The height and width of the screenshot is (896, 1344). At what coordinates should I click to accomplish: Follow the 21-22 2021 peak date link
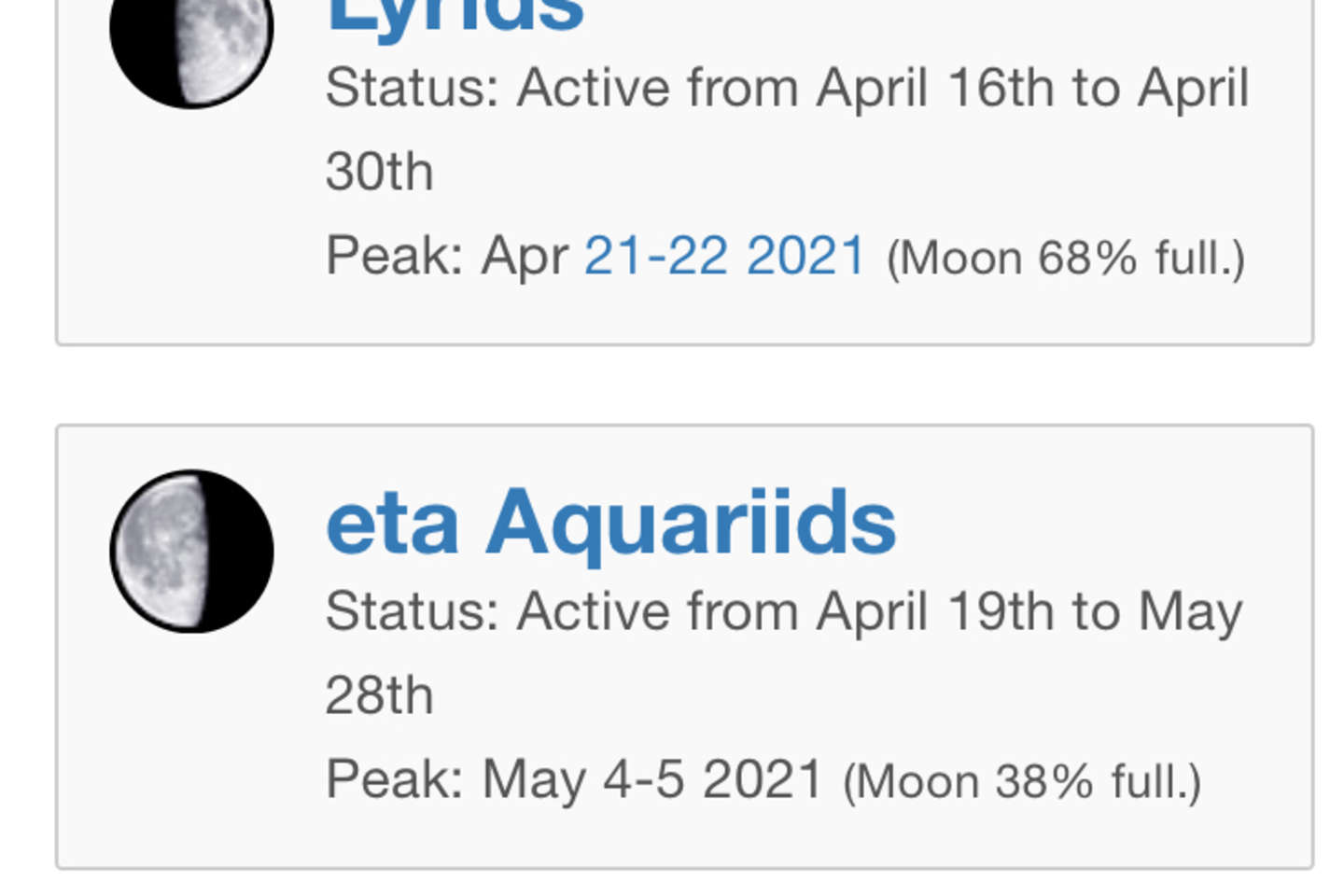click(x=725, y=256)
